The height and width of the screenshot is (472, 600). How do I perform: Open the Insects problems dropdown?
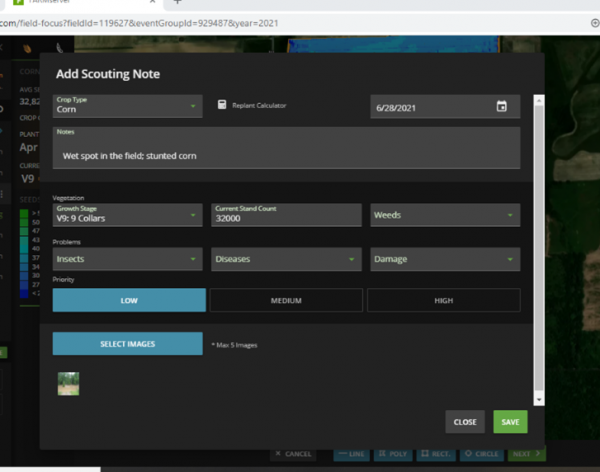coord(127,259)
